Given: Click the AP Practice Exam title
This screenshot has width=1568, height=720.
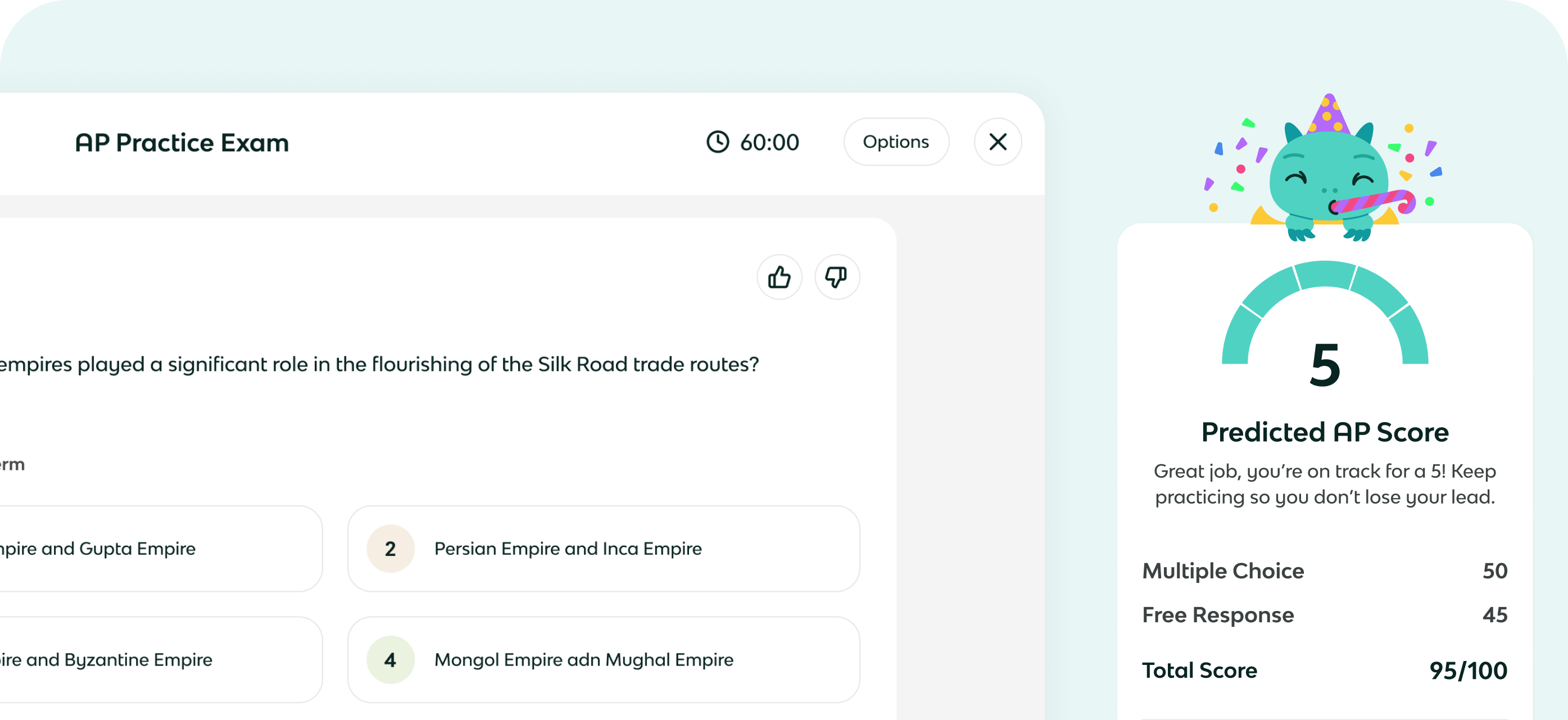Looking at the screenshot, I should (182, 142).
